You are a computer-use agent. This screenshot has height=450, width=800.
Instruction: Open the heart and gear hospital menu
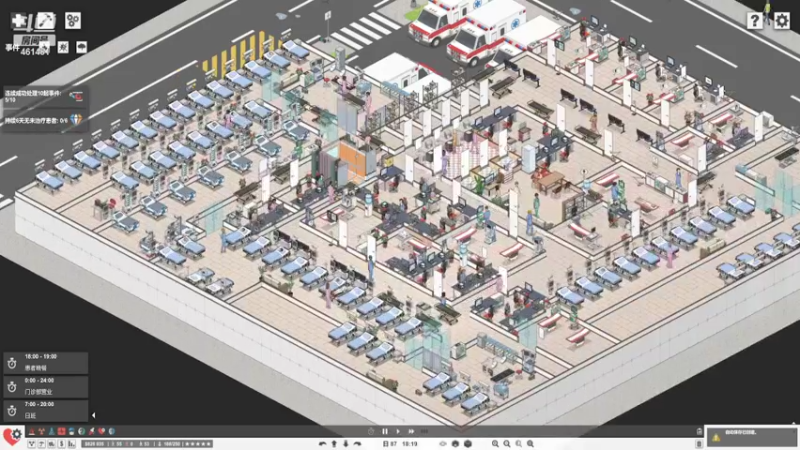click(12, 437)
